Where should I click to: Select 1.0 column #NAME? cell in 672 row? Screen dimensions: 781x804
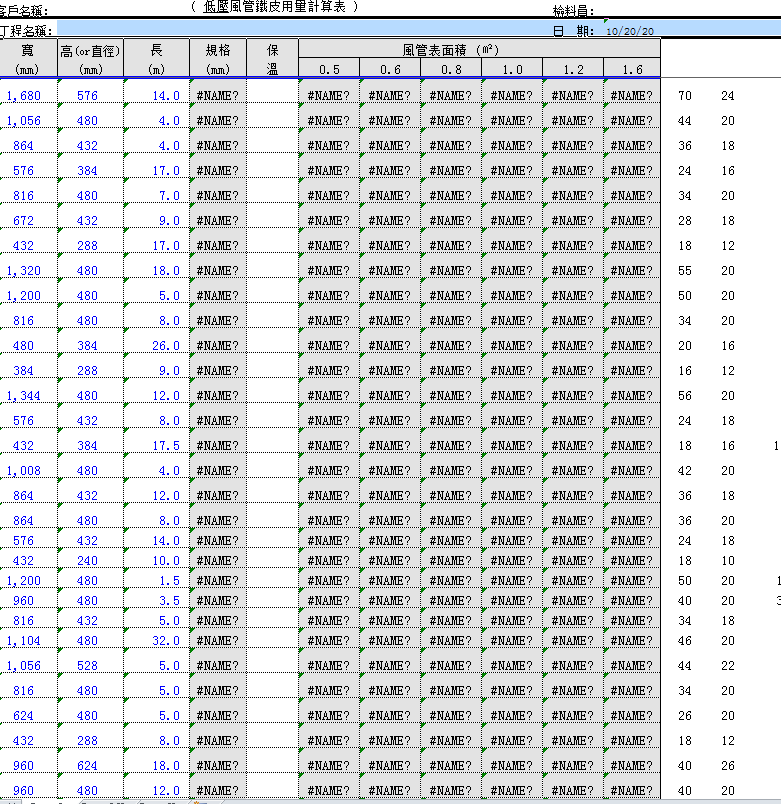coord(512,216)
